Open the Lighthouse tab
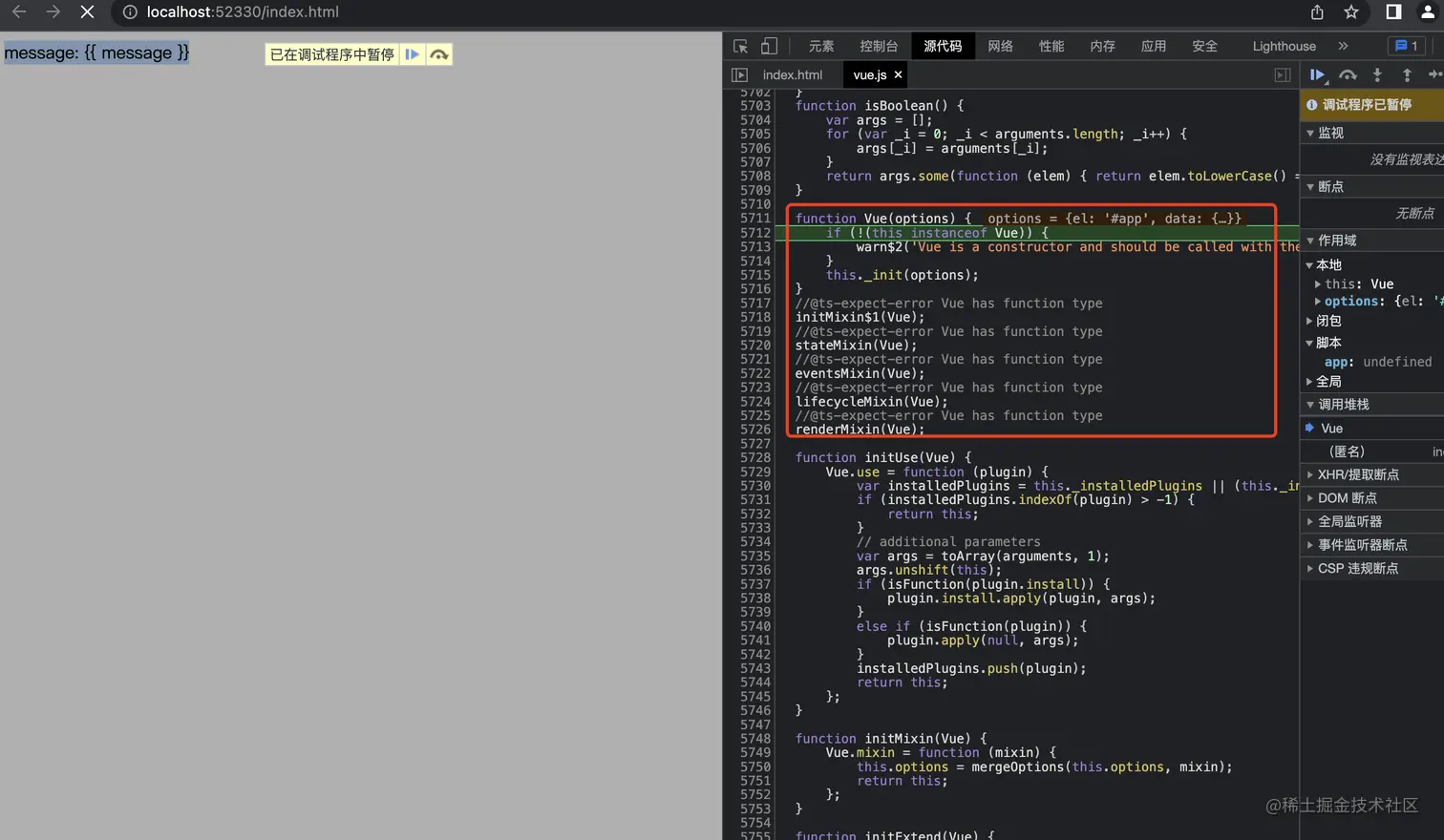The image size is (1444, 840). coord(1284,46)
